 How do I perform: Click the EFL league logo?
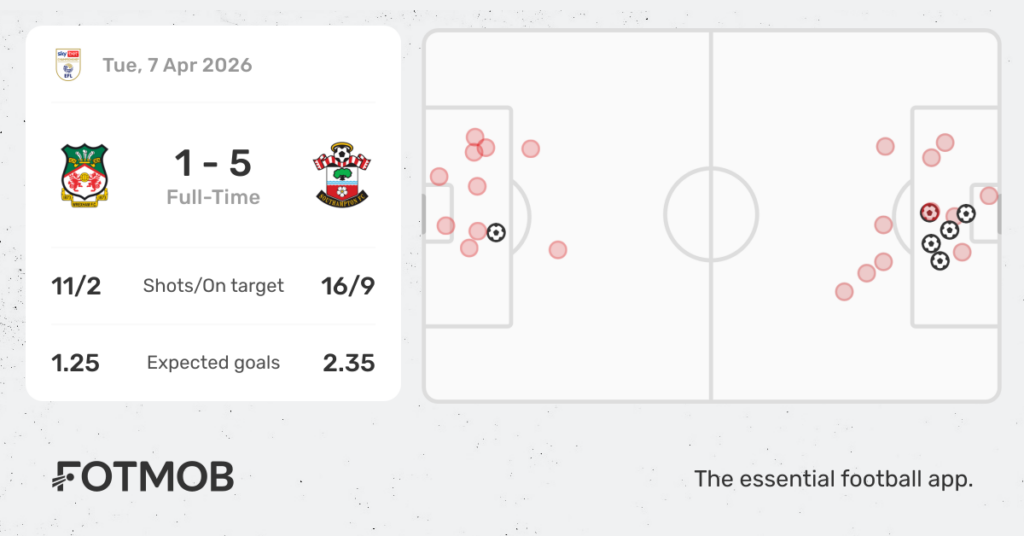68,65
